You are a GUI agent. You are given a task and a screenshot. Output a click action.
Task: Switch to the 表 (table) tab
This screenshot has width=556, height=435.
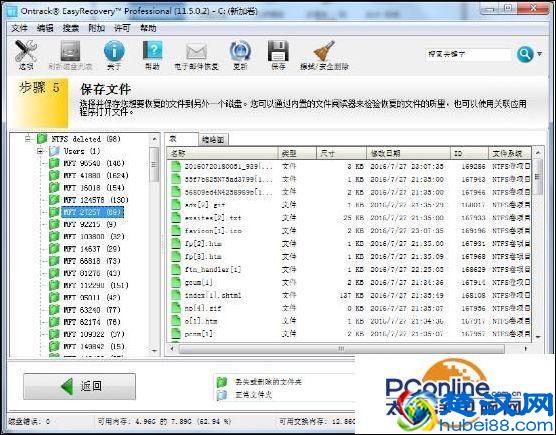[181, 139]
